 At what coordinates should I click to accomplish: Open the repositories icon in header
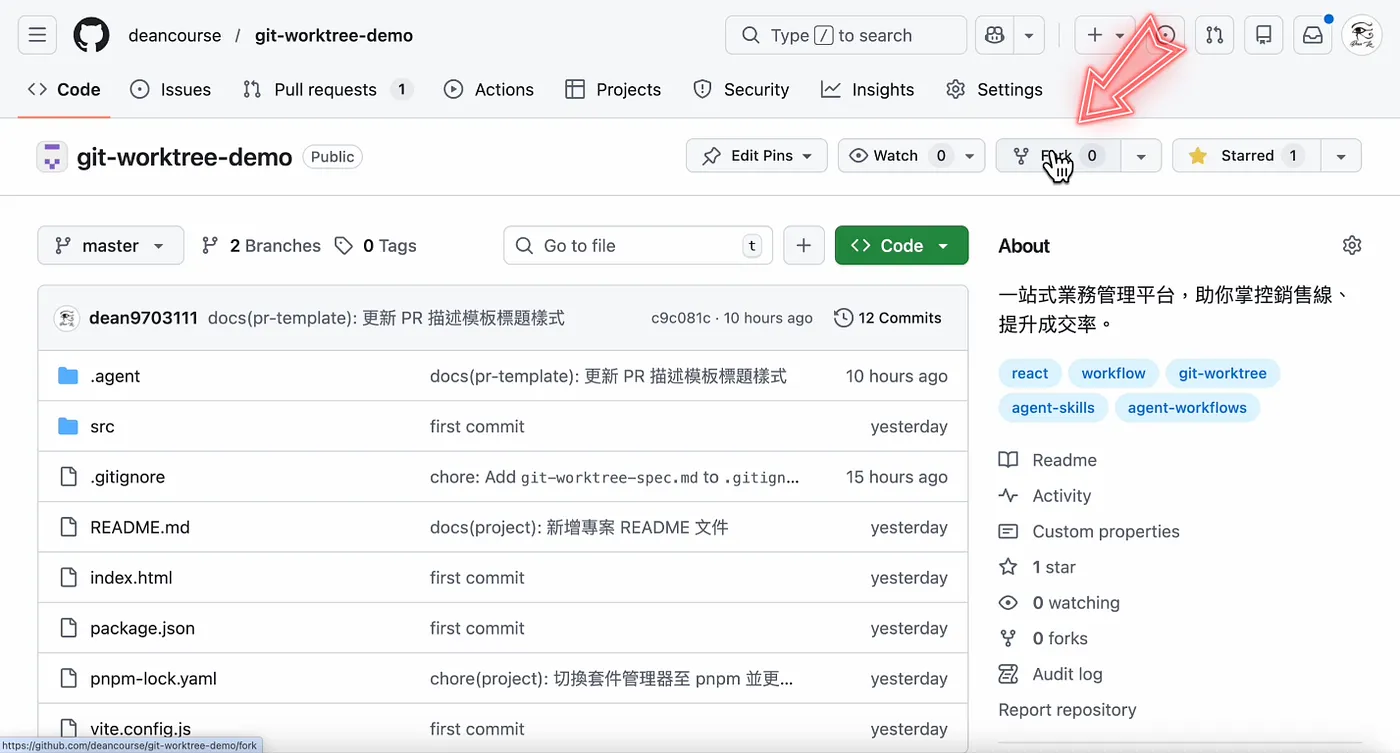(1264, 36)
